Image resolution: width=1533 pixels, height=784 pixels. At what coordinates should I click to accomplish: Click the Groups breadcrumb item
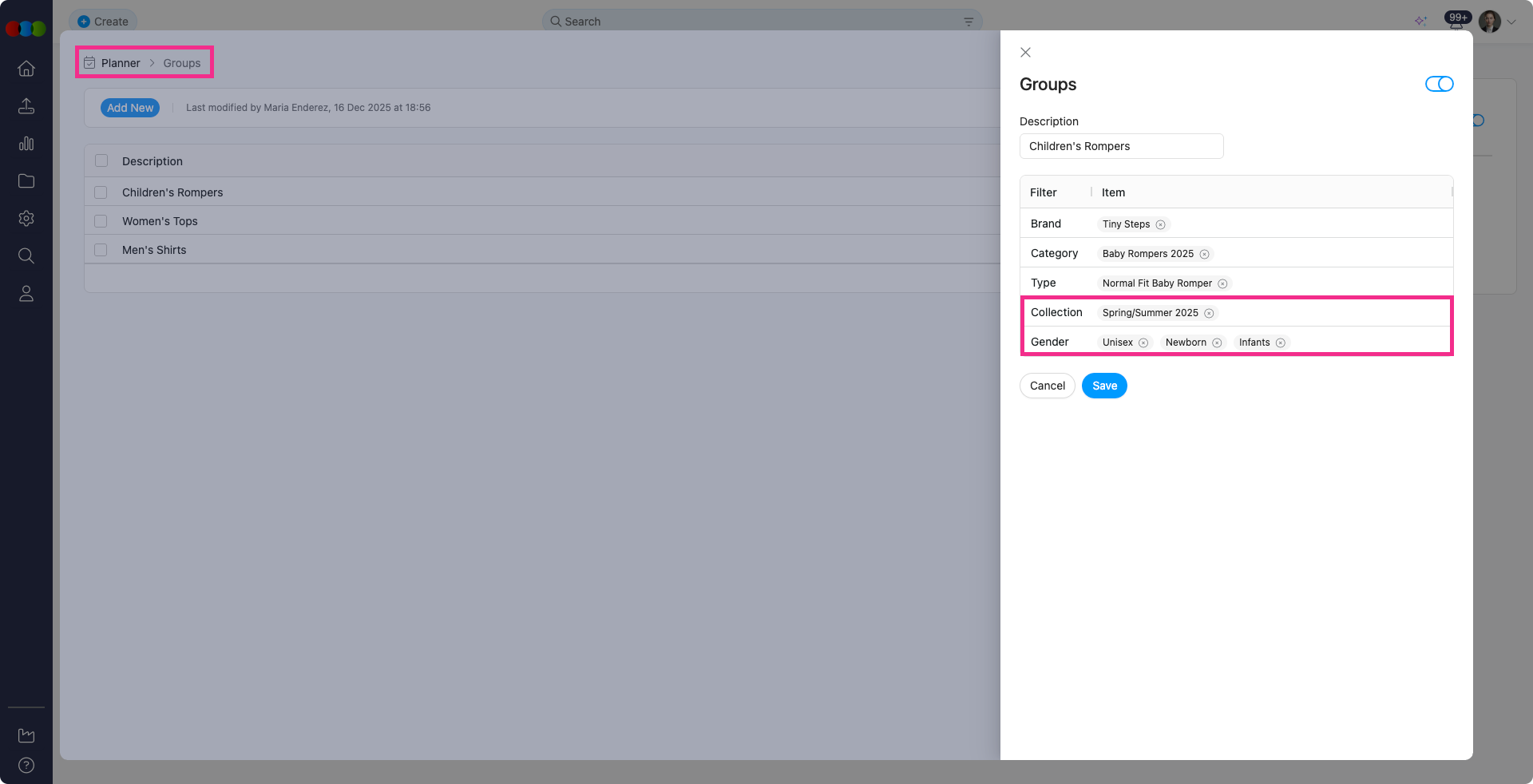[x=182, y=63]
